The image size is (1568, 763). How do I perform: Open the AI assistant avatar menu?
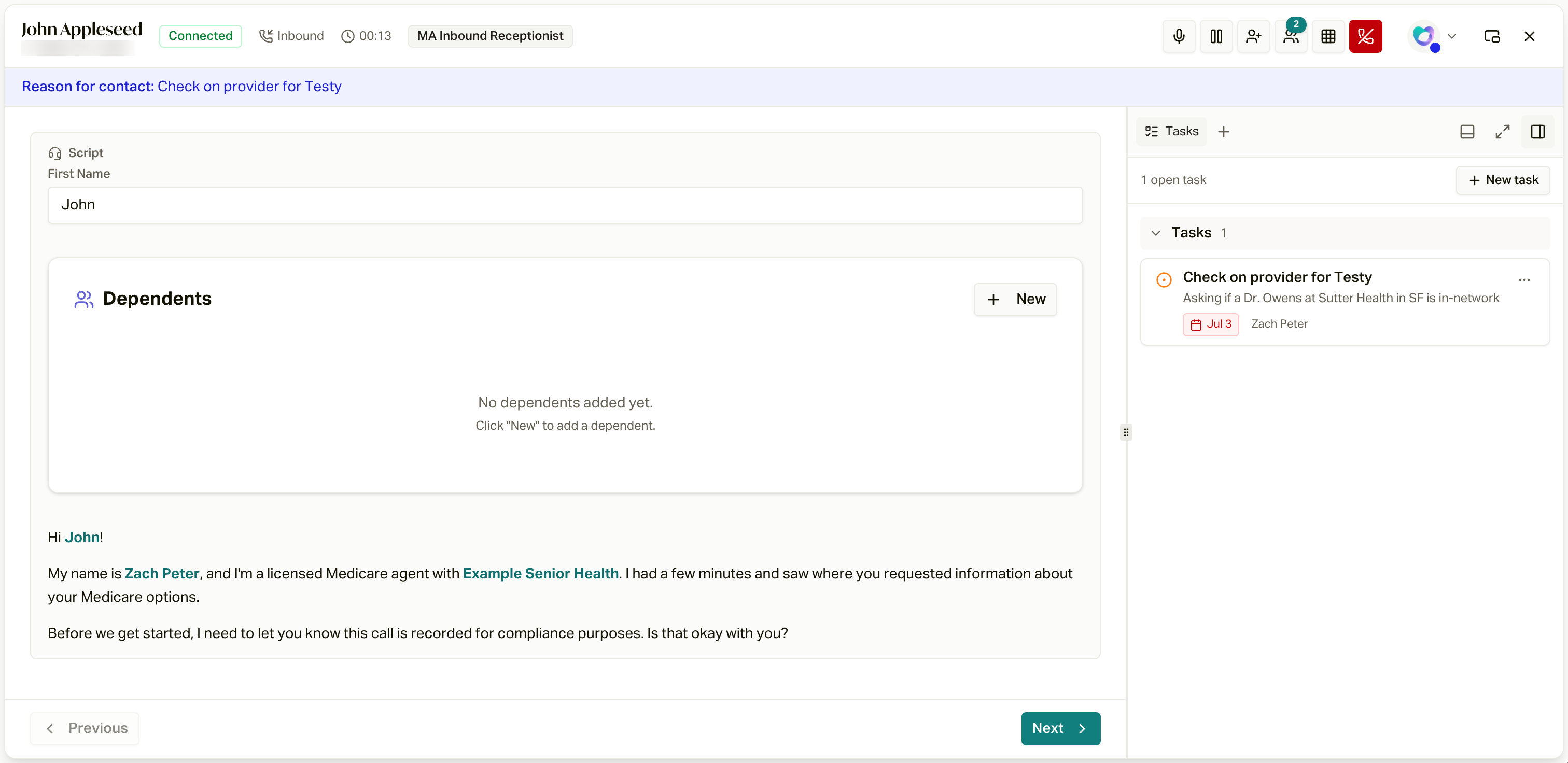pos(1424,36)
